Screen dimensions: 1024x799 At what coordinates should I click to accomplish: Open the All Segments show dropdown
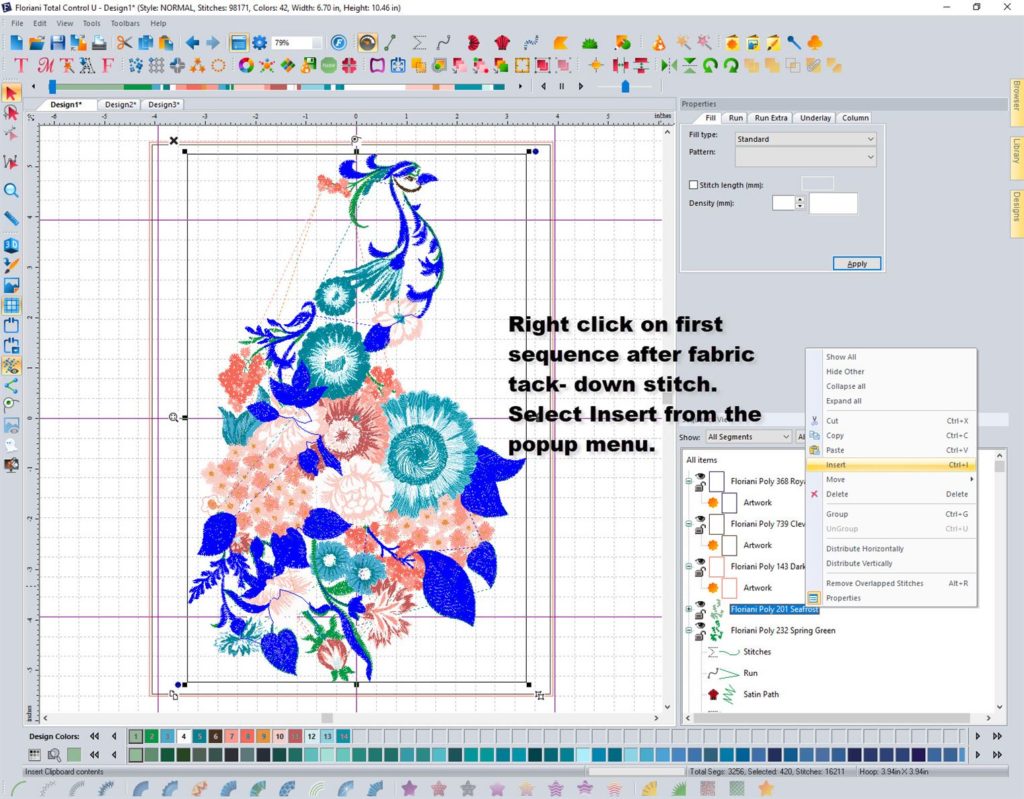pos(748,437)
